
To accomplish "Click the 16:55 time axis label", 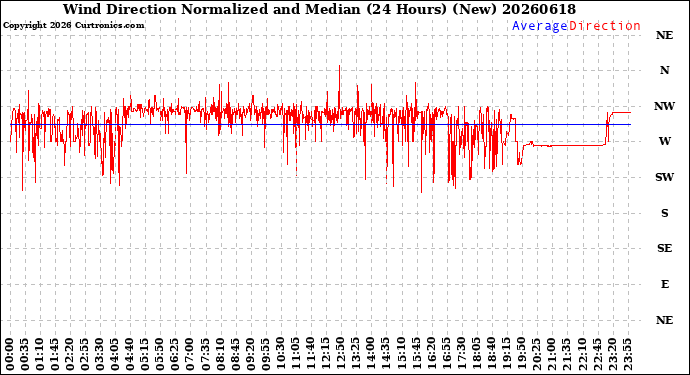I will [x=446, y=355].
